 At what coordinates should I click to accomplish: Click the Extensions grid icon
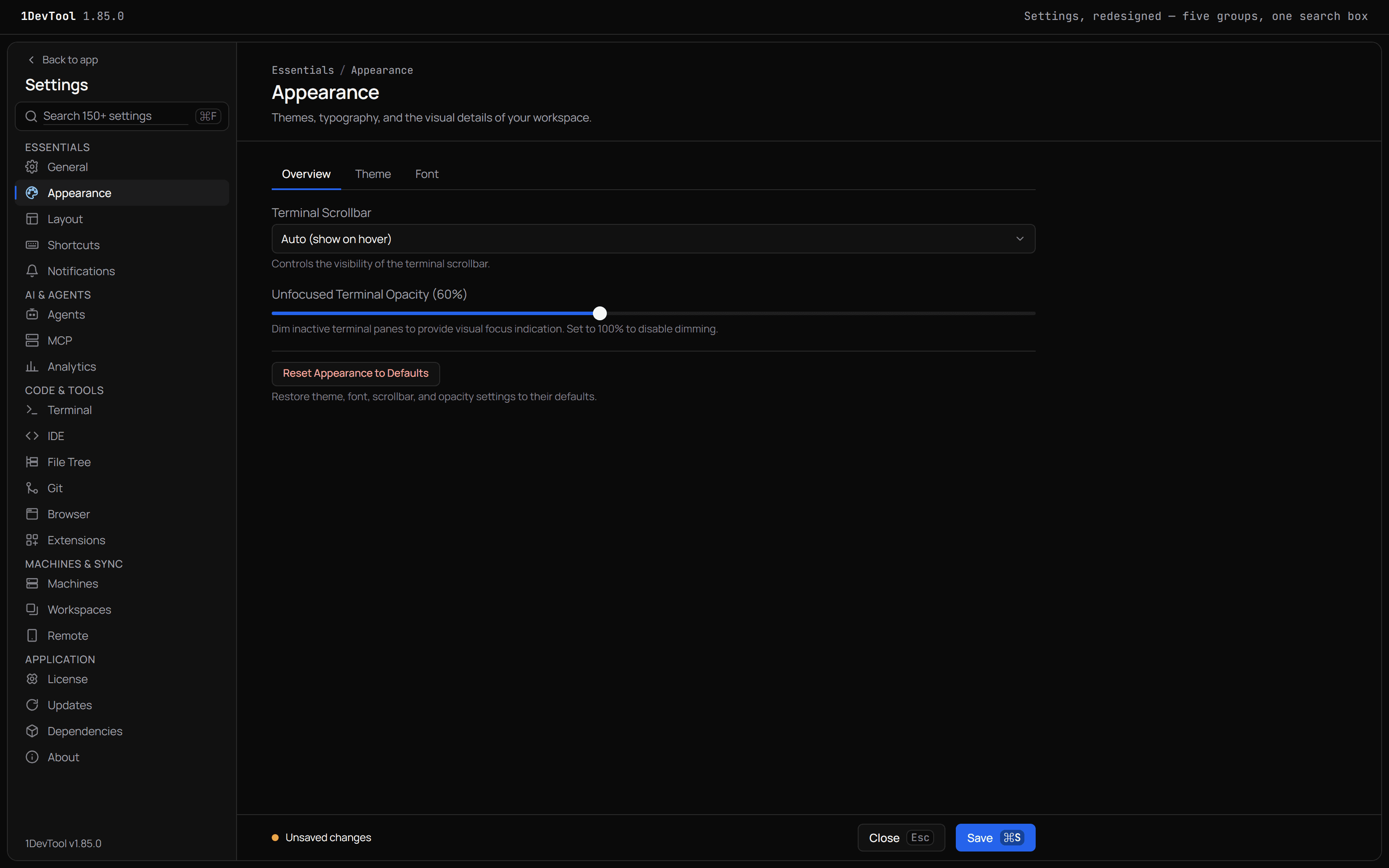[x=32, y=540]
